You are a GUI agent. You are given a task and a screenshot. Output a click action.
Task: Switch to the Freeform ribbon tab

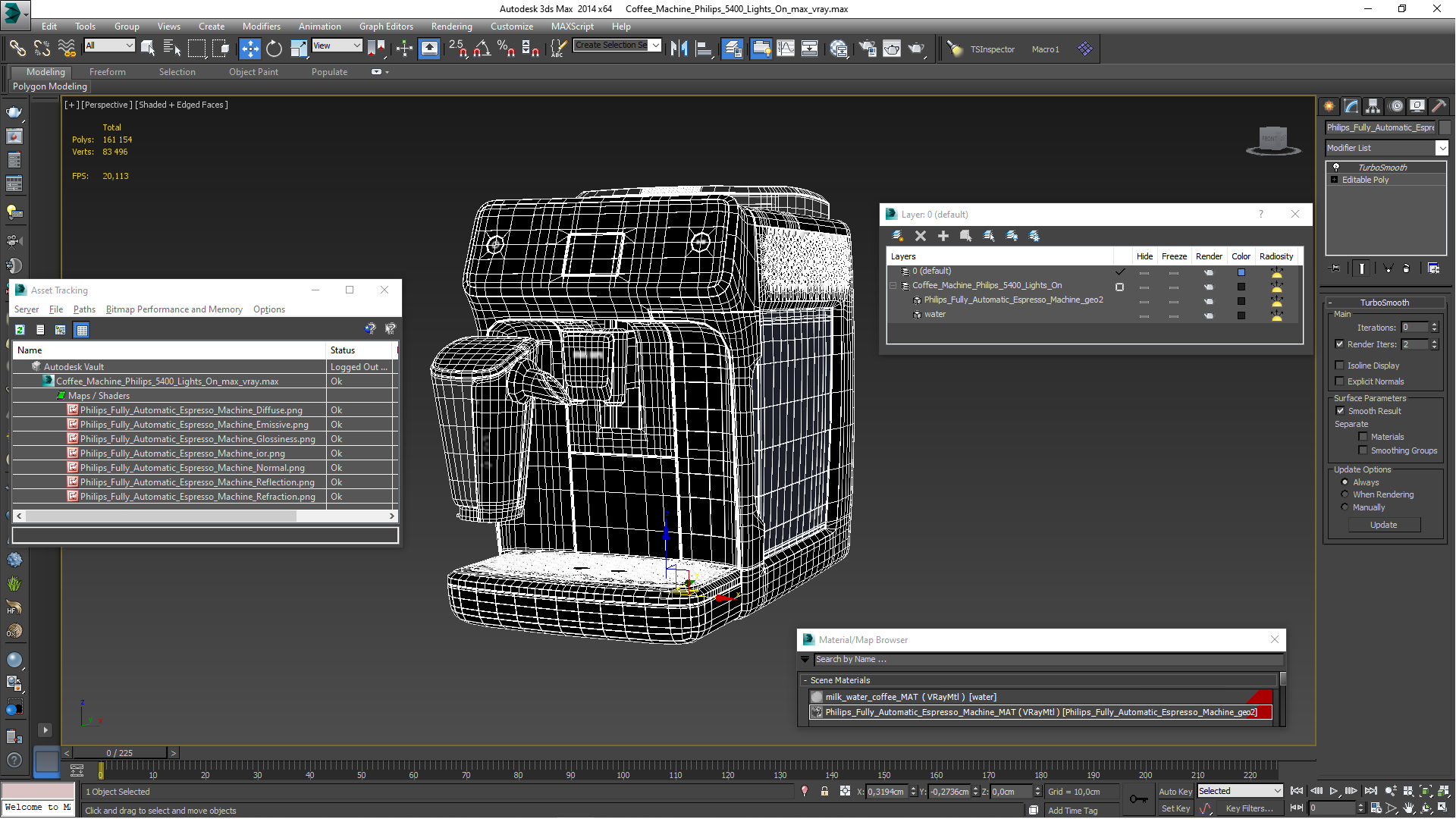[107, 72]
